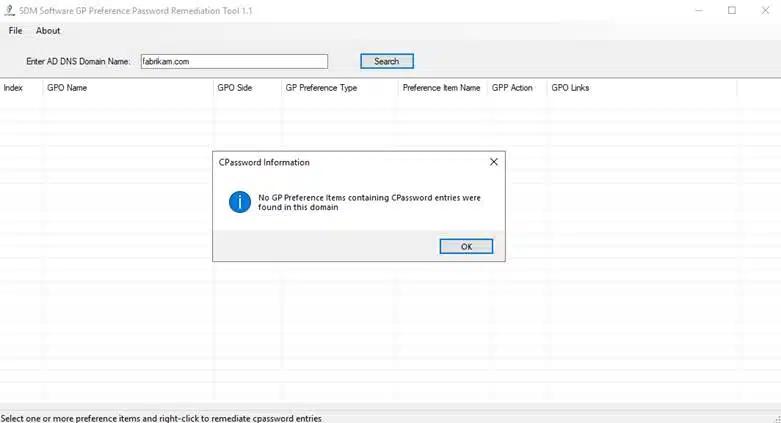Click the Index column header
781x423 pixels.
click(21, 88)
